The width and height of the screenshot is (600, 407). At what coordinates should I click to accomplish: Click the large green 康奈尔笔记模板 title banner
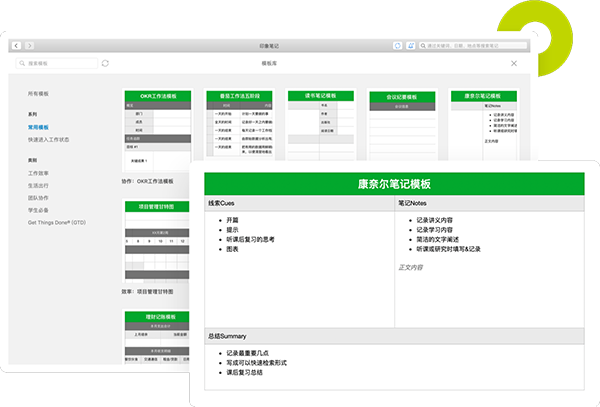[x=394, y=184]
